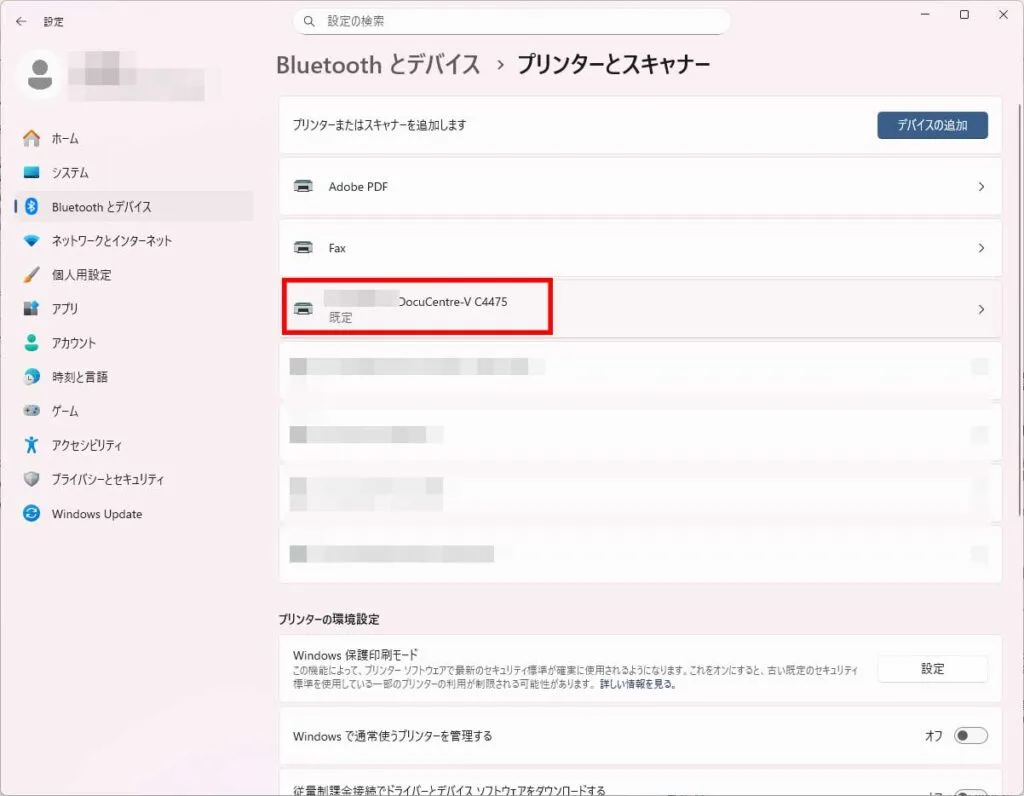Click the システム monitor icon

click(x=32, y=173)
